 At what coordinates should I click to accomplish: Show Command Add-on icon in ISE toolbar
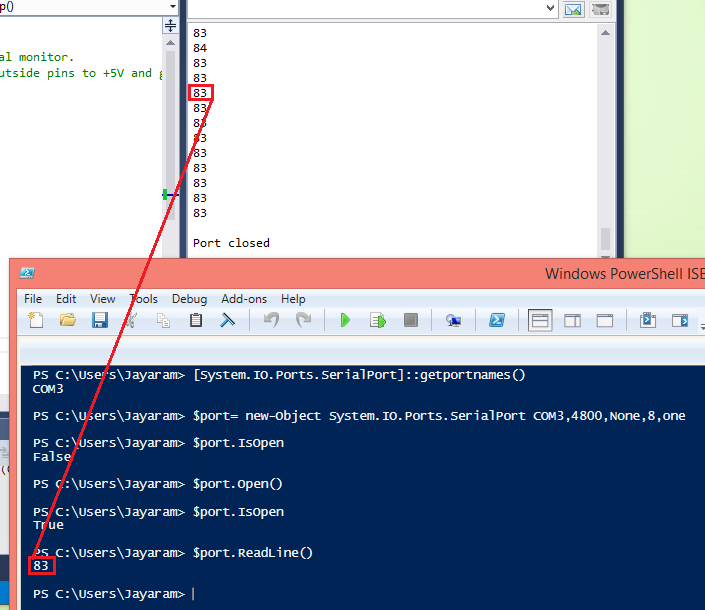pos(680,320)
